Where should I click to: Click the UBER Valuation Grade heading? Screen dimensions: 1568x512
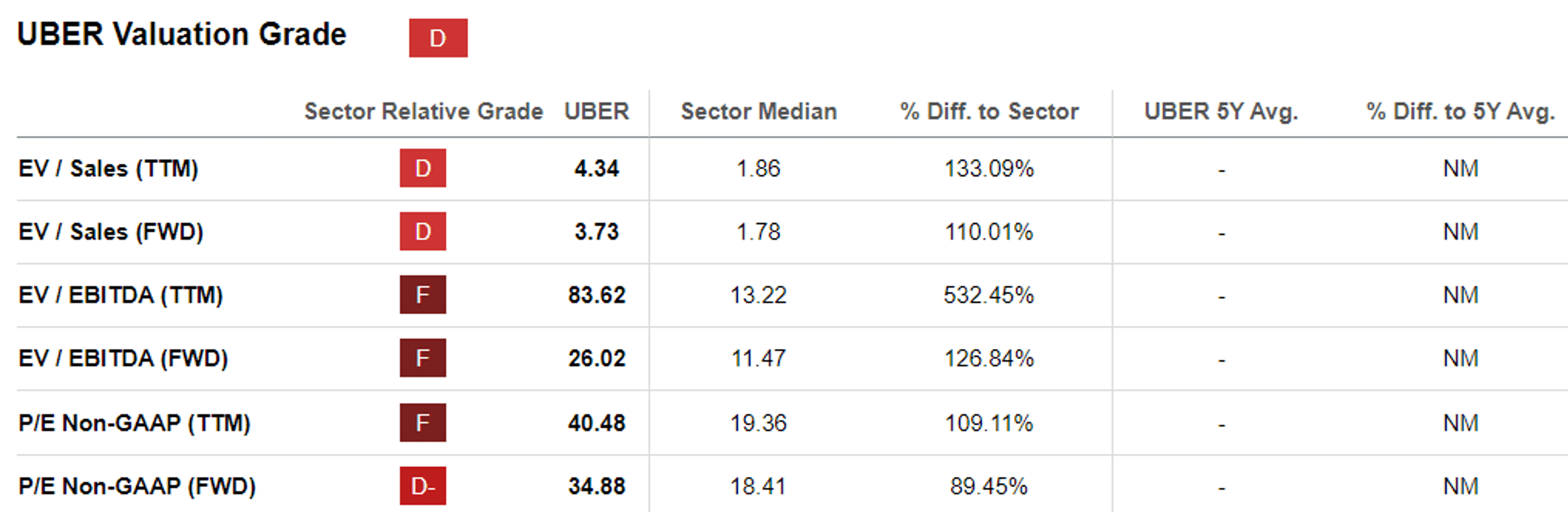click(182, 34)
